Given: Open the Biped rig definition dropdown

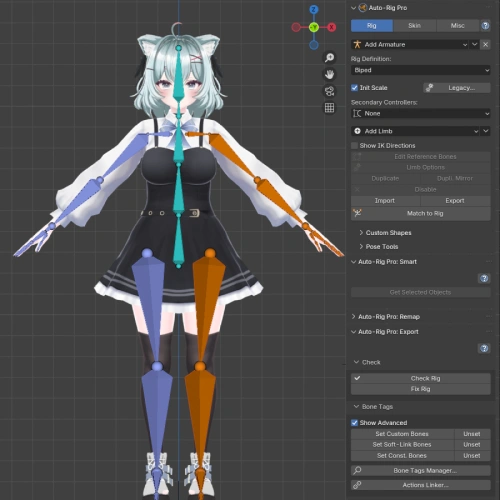Looking at the screenshot, I should point(421,70).
